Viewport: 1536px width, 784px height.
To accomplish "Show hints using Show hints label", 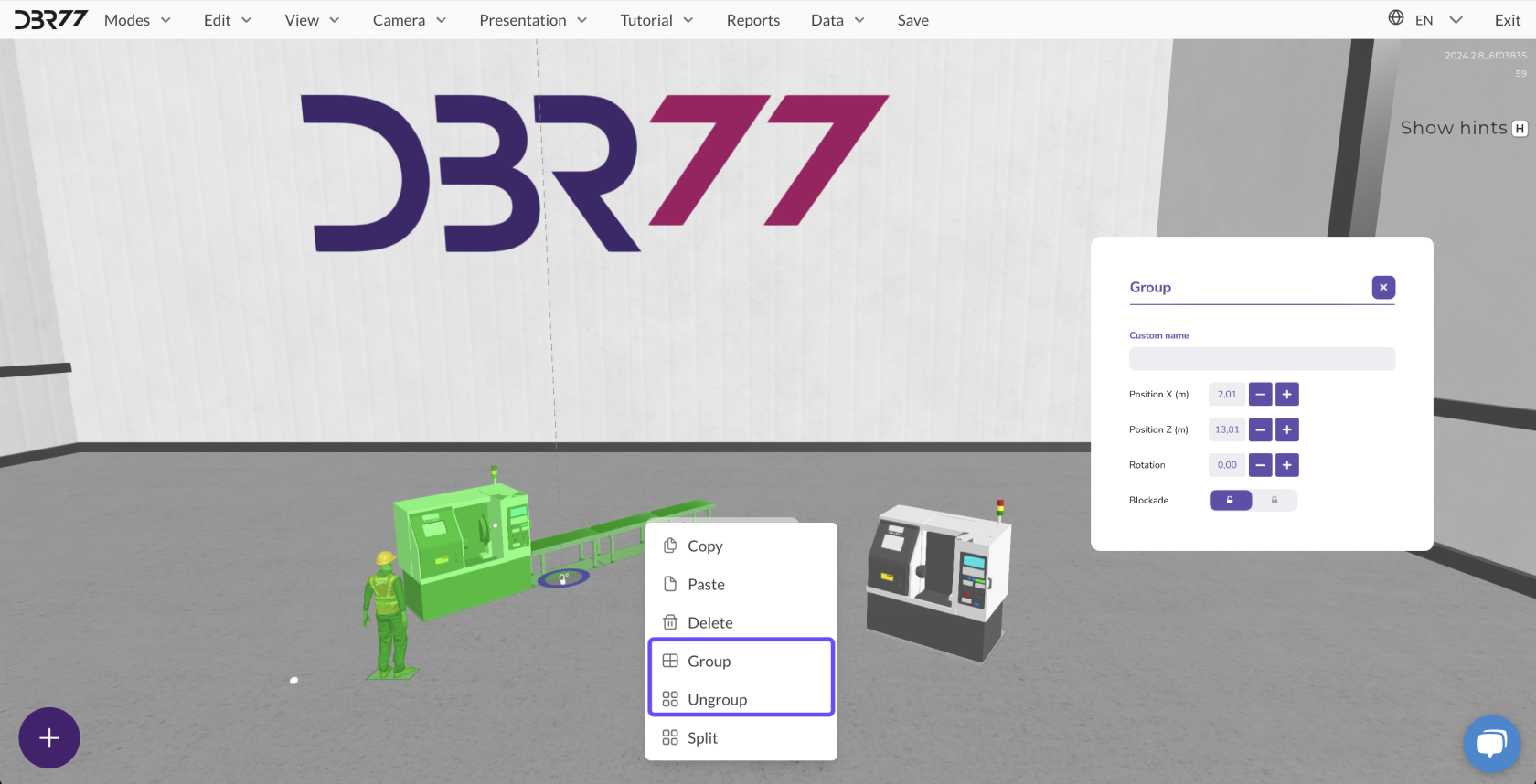I will (1453, 128).
